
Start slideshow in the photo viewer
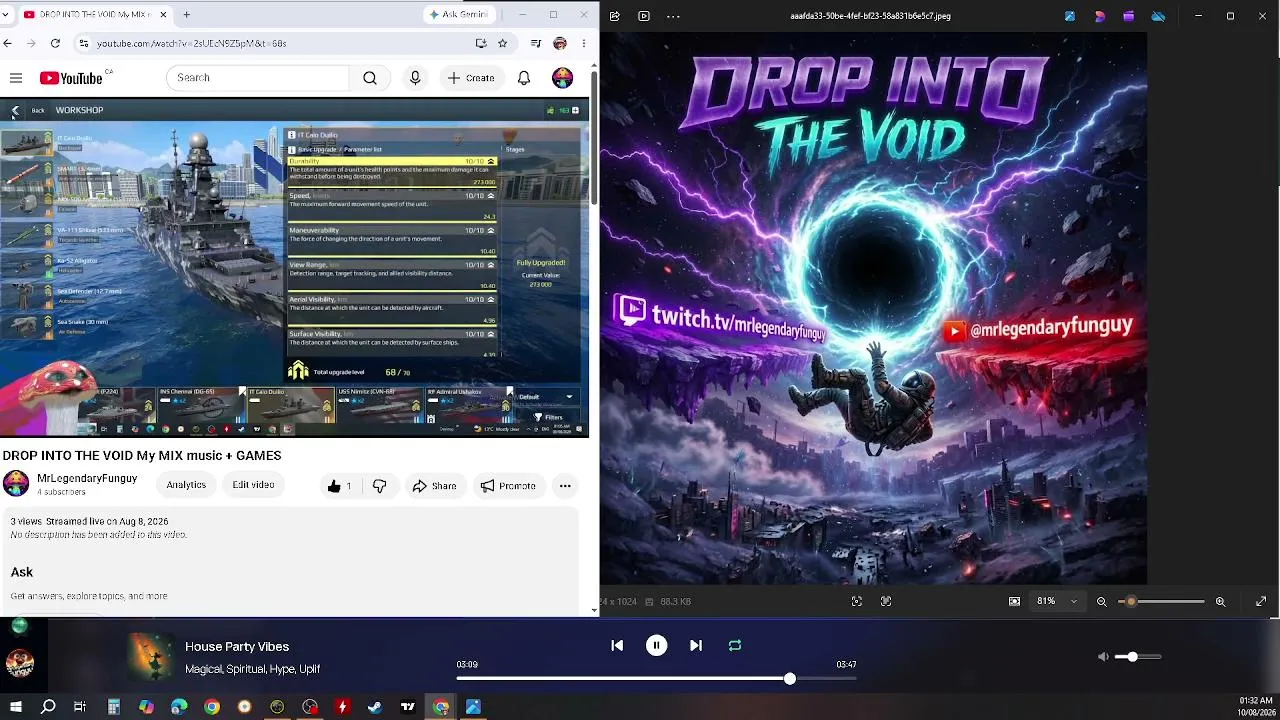coord(644,16)
